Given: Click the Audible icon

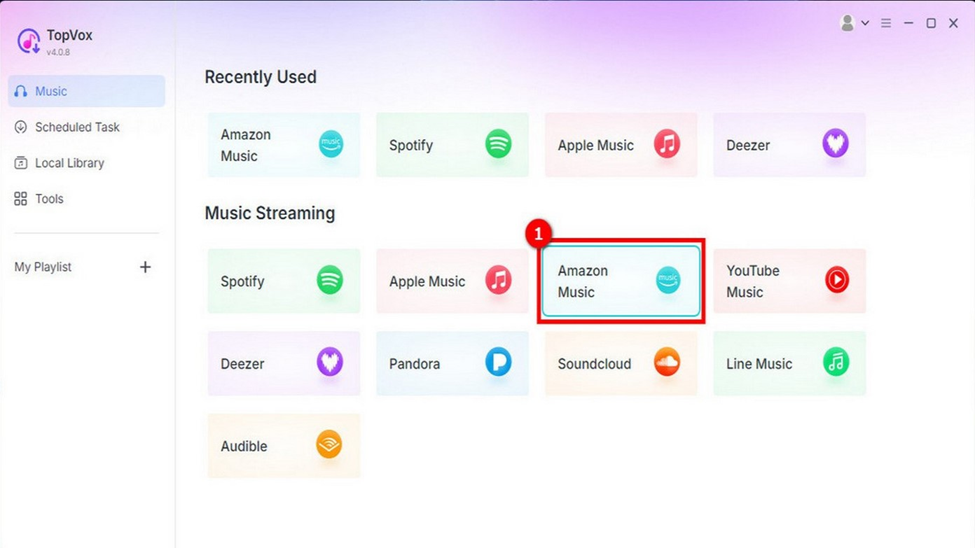Looking at the screenshot, I should 329,445.
